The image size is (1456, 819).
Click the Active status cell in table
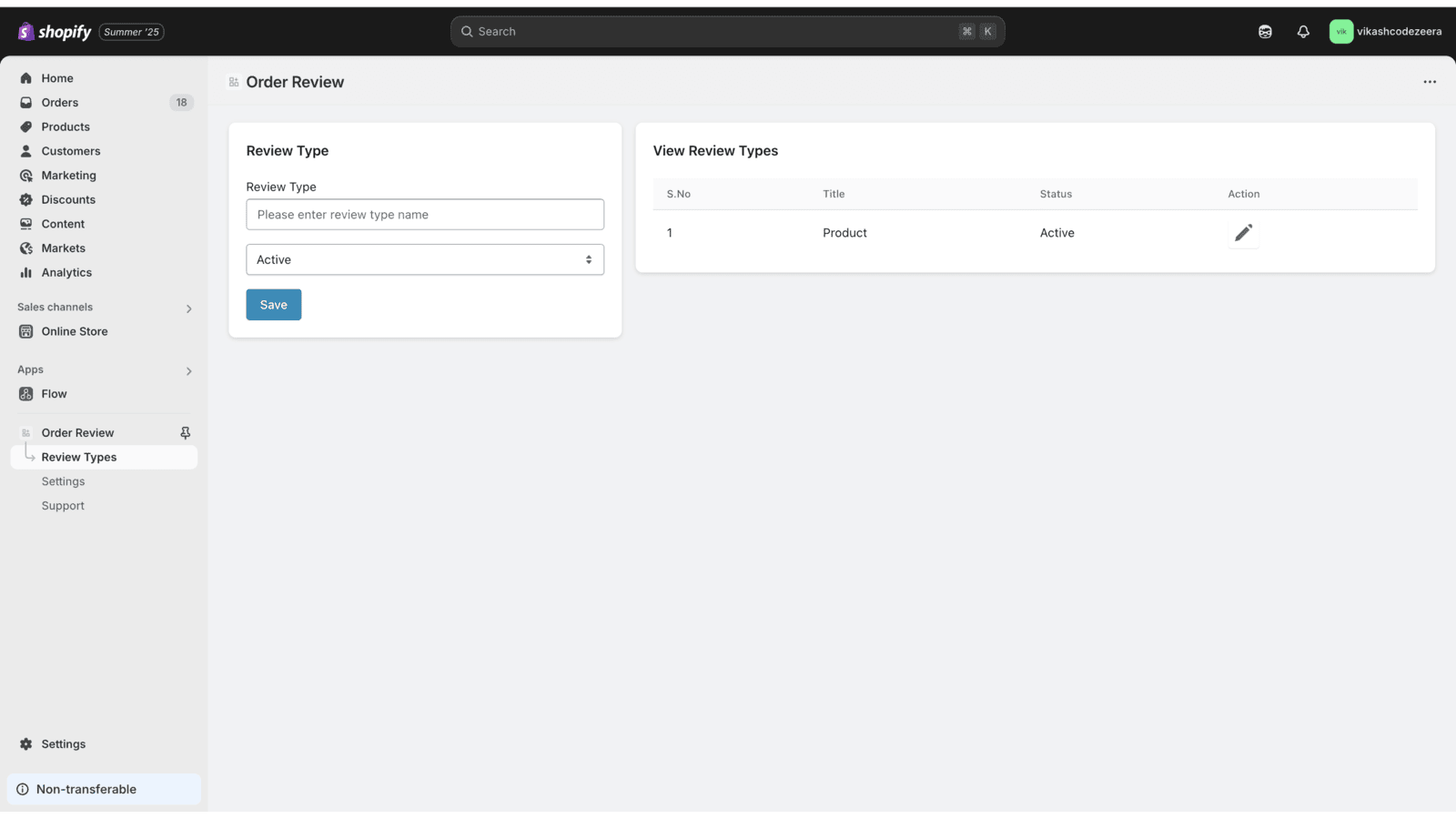(1057, 233)
